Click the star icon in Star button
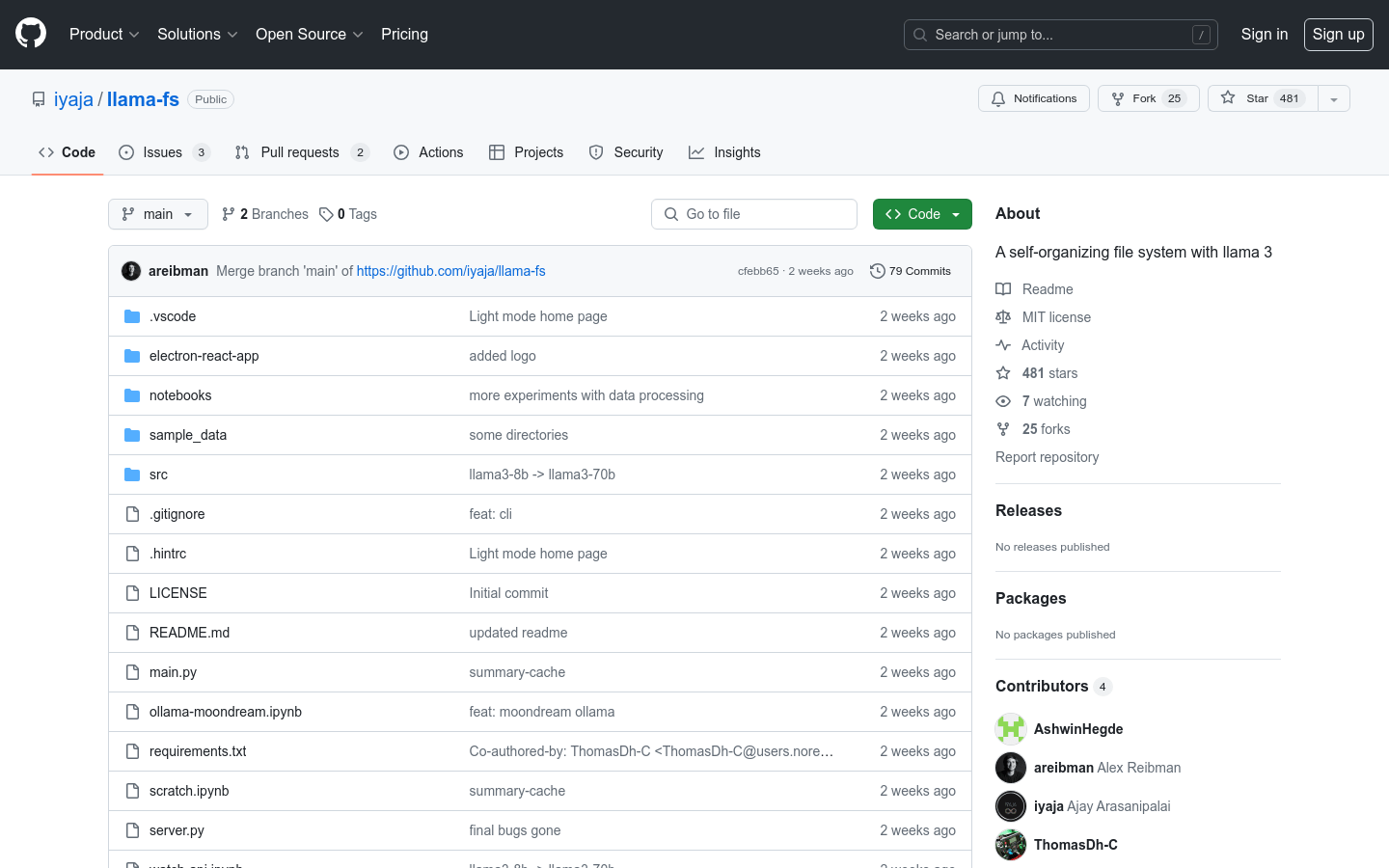The image size is (1389, 868). pyautogui.click(x=1228, y=97)
